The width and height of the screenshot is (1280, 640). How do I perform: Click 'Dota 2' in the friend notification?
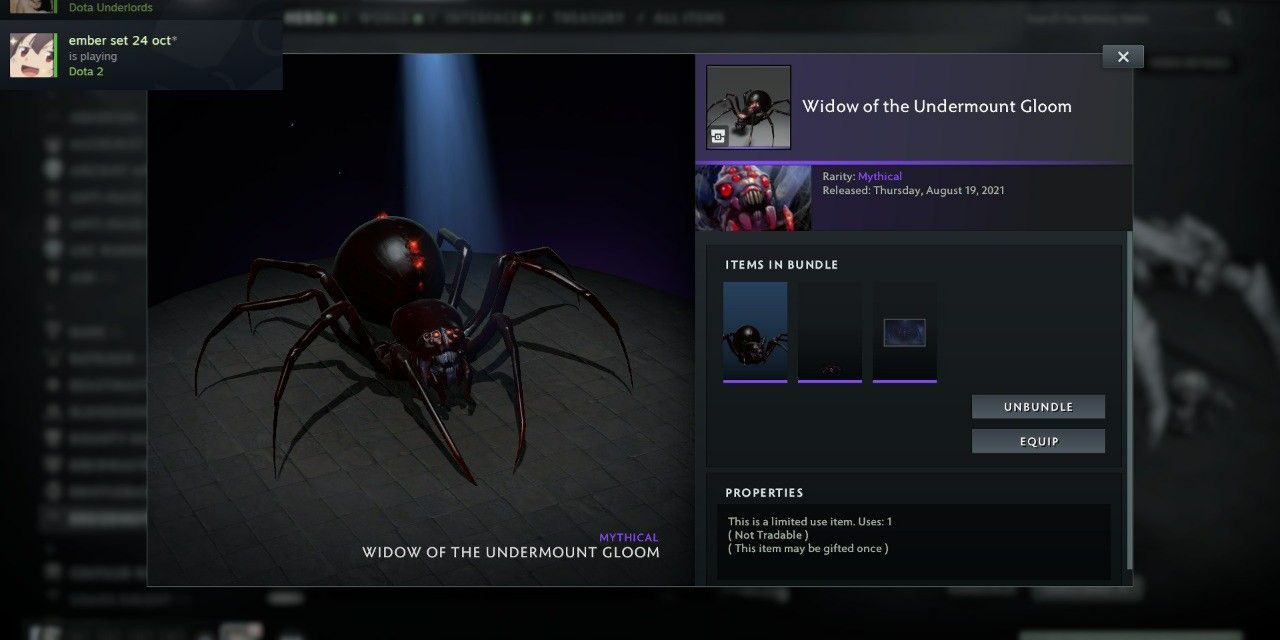(86, 72)
